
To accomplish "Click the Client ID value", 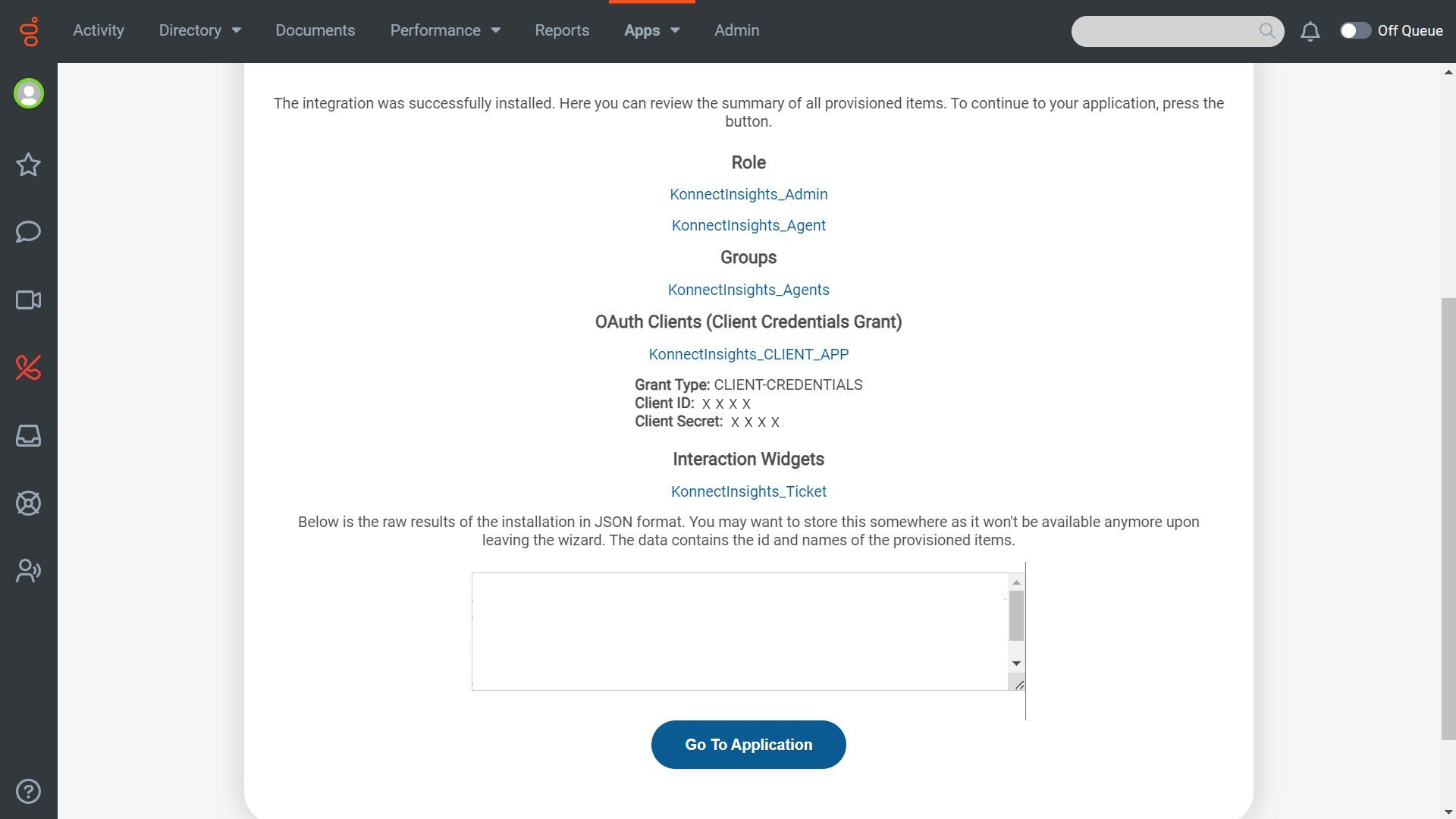I will point(726,404).
